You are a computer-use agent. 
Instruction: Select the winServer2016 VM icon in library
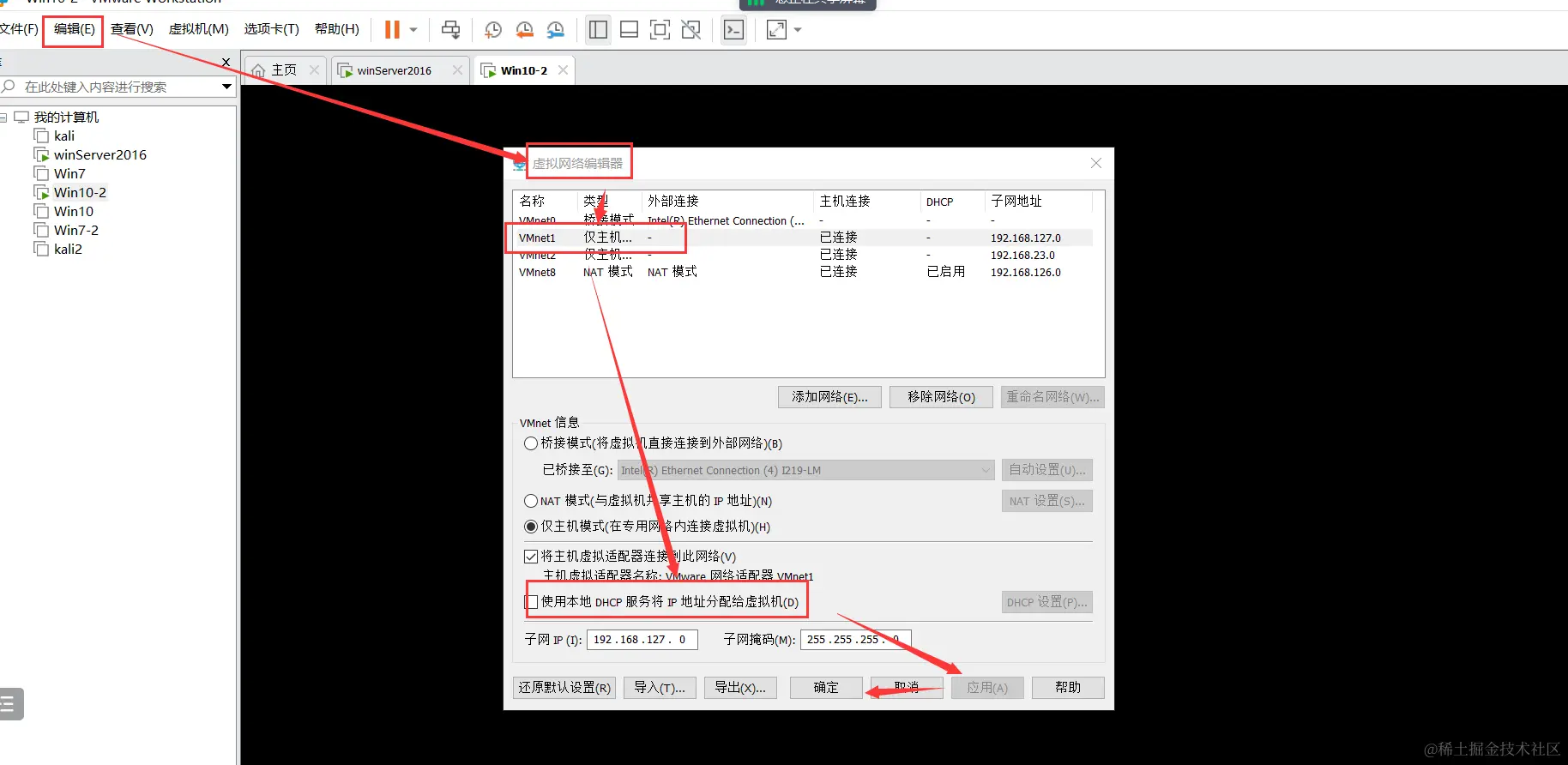tap(40, 154)
